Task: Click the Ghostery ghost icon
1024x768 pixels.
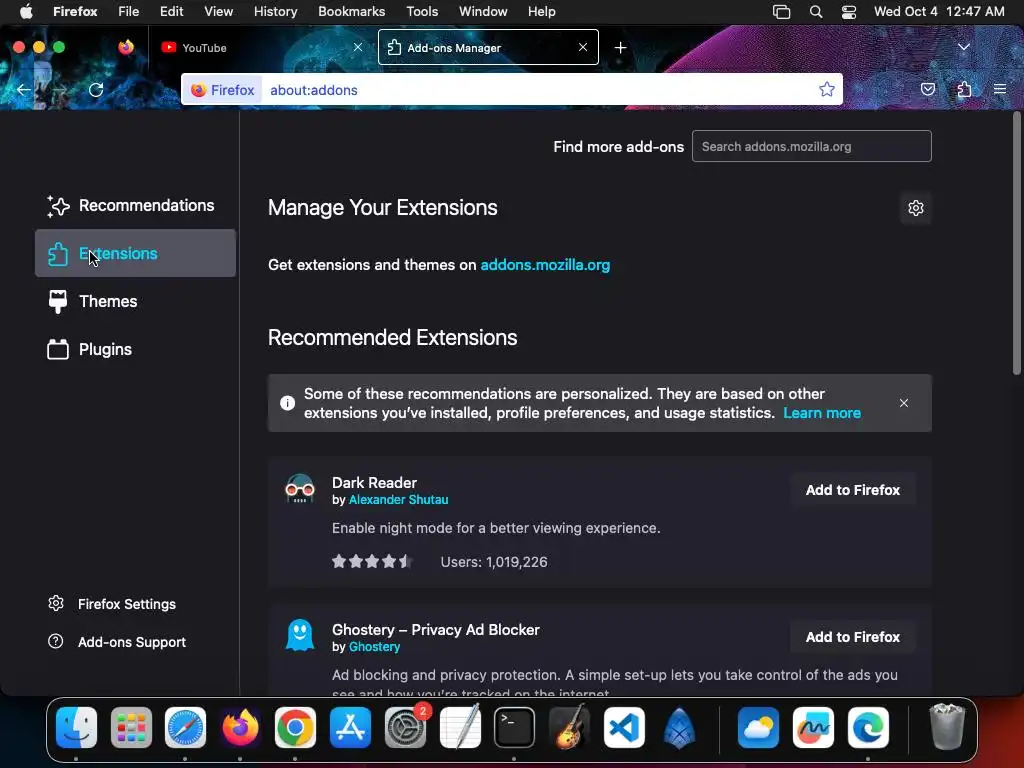Action: click(x=300, y=635)
